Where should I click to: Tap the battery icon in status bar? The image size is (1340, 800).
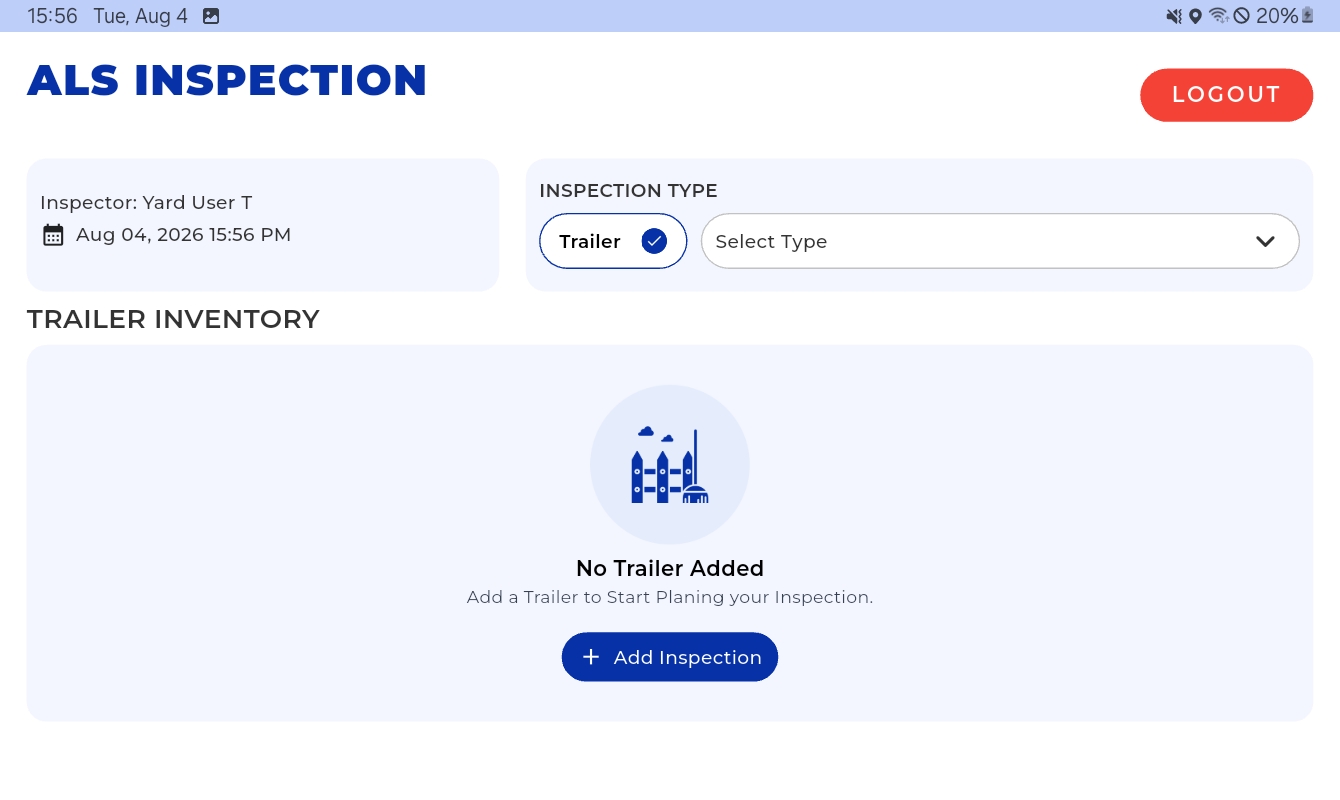click(1307, 16)
